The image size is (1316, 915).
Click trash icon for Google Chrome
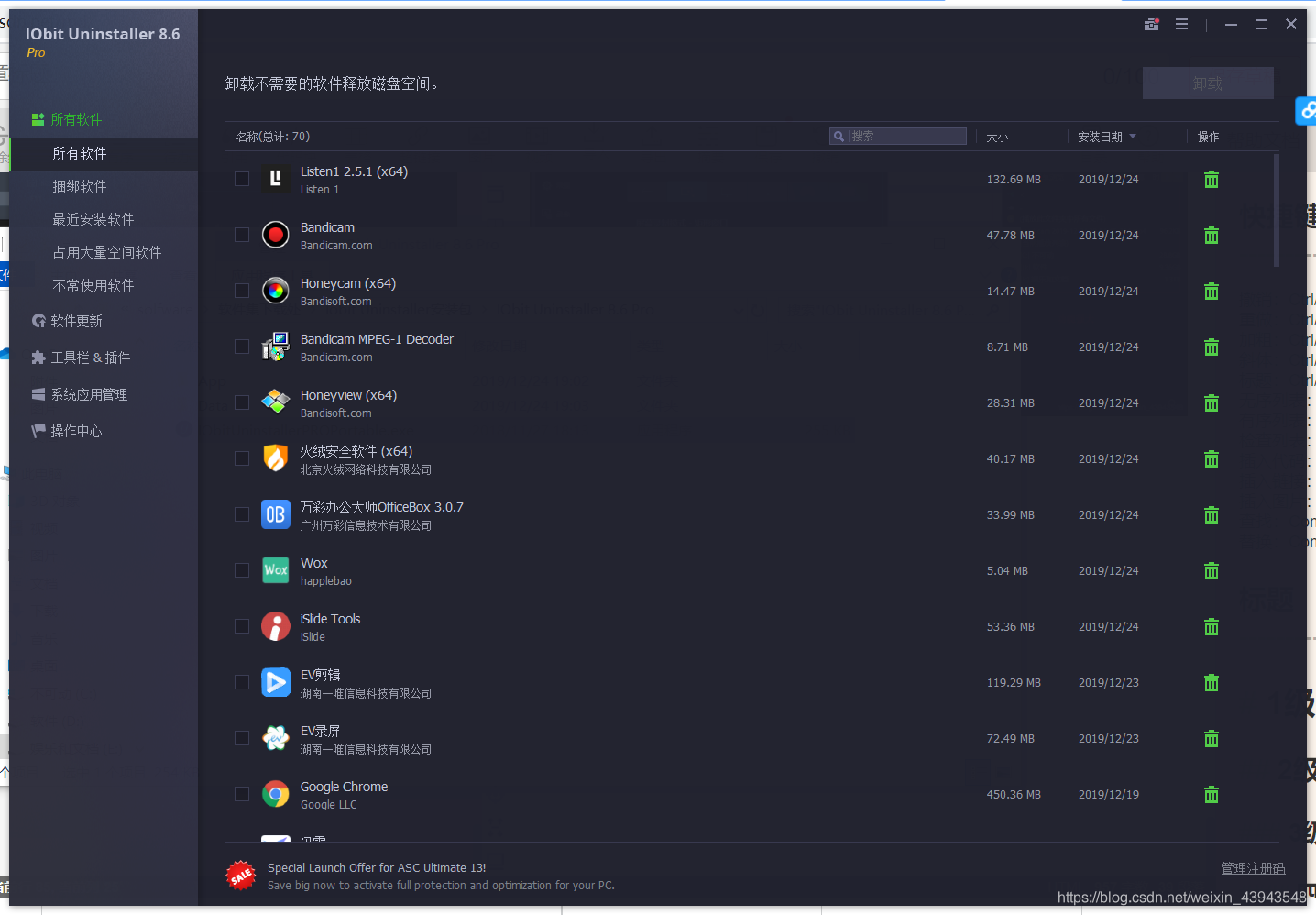click(x=1212, y=795)
